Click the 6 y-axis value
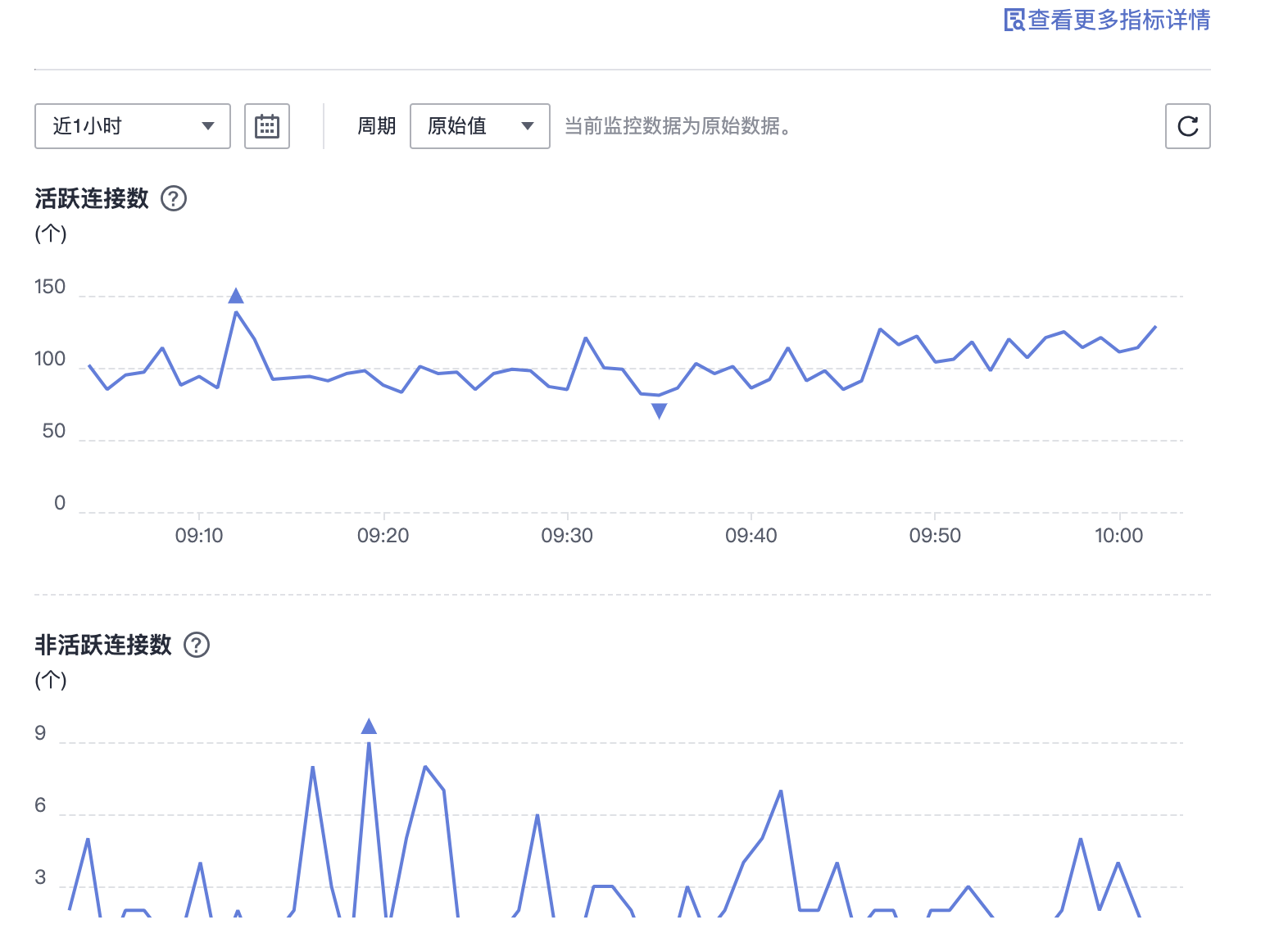 [x=40, y=805]
